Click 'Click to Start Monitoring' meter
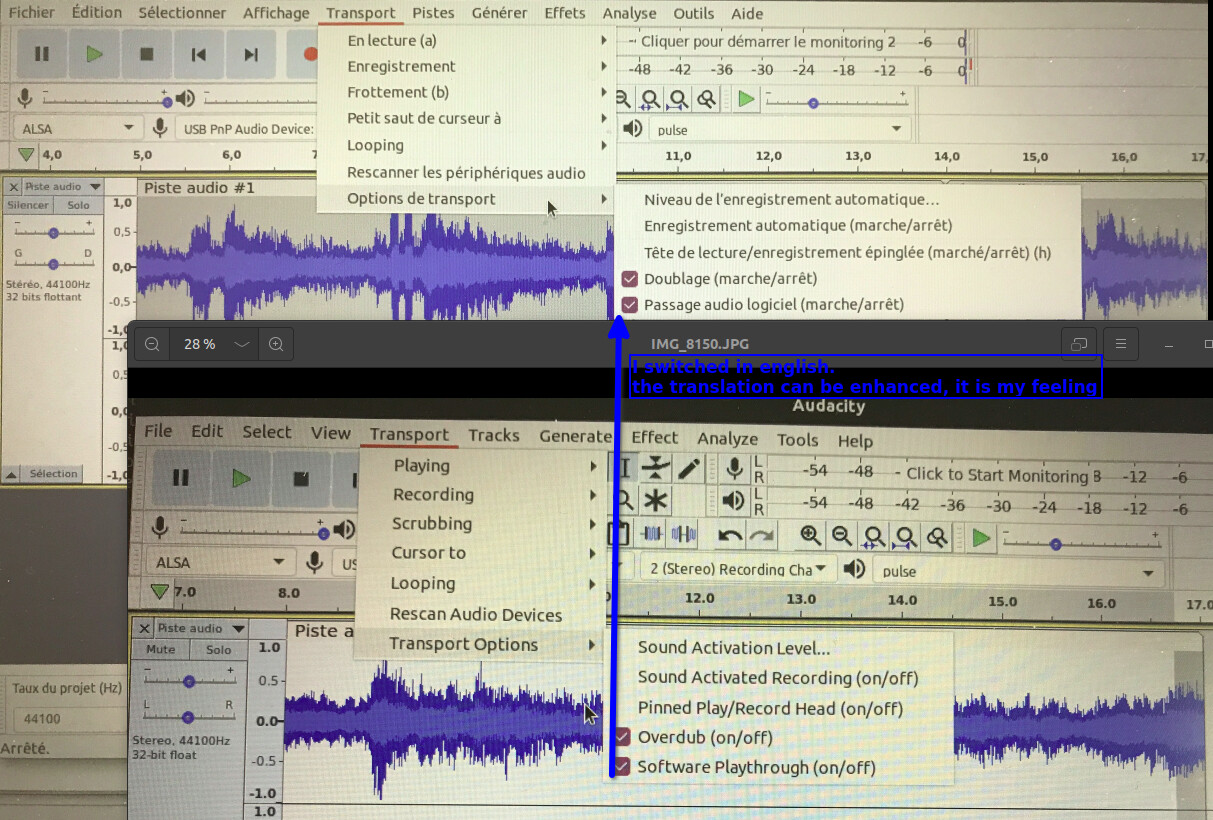Screen dimensions: 1213x820 pyautogui.click(x=1004, y=475)
